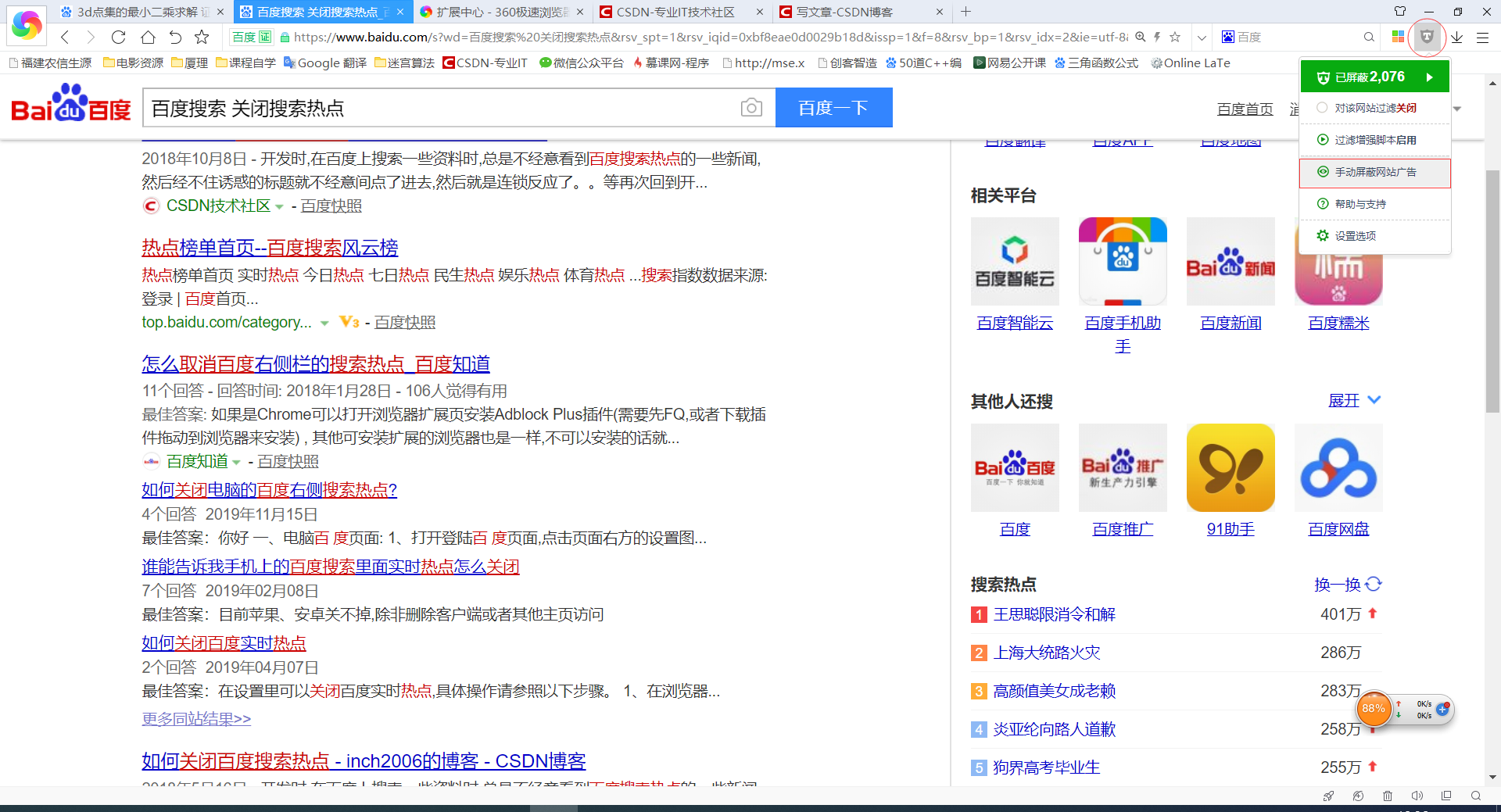Click the 360 browser logo at top left
1501x812 pixels.
[x=27, y=25]
